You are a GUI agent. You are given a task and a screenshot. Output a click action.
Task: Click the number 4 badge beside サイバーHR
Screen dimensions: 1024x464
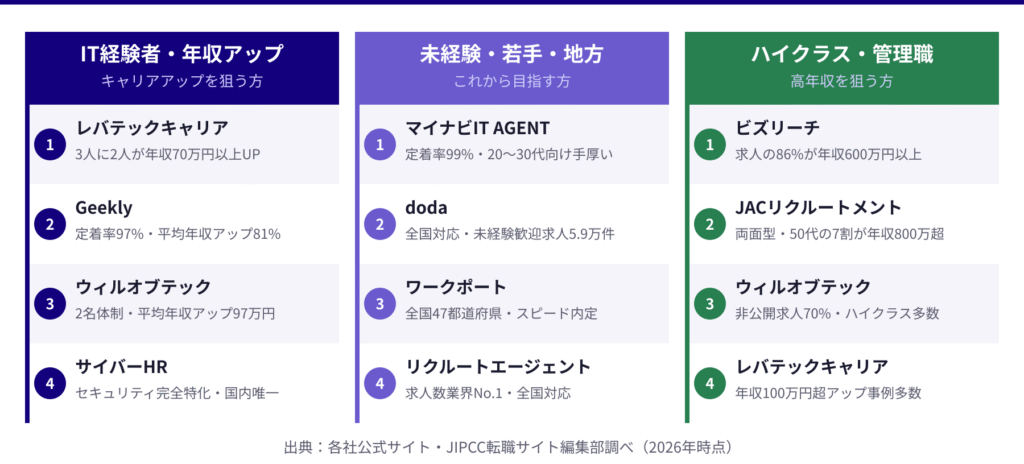click(50, 382)
